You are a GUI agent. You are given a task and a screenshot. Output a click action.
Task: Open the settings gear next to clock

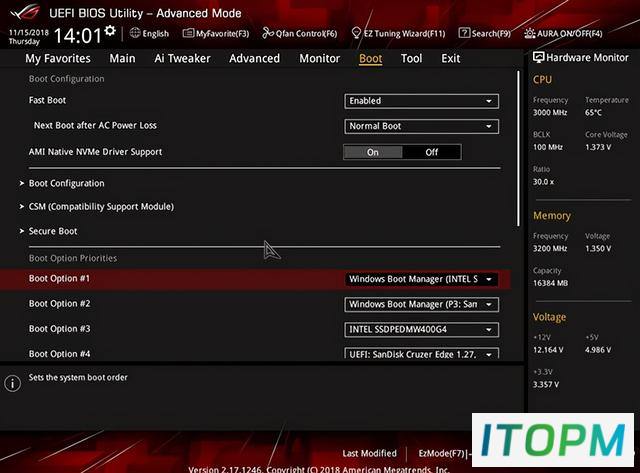click(x=110, y=31)
